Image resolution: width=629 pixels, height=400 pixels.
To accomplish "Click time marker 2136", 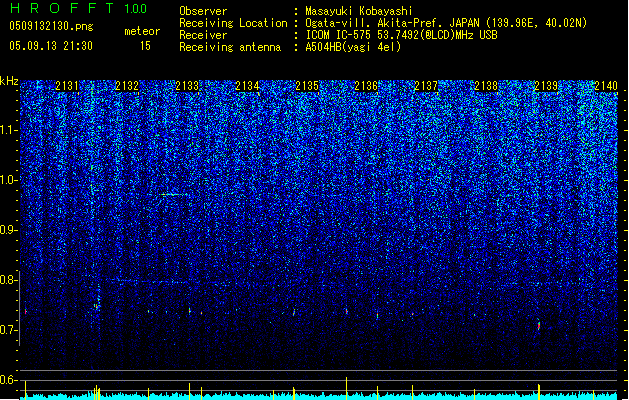I will [x=366, y=86].
